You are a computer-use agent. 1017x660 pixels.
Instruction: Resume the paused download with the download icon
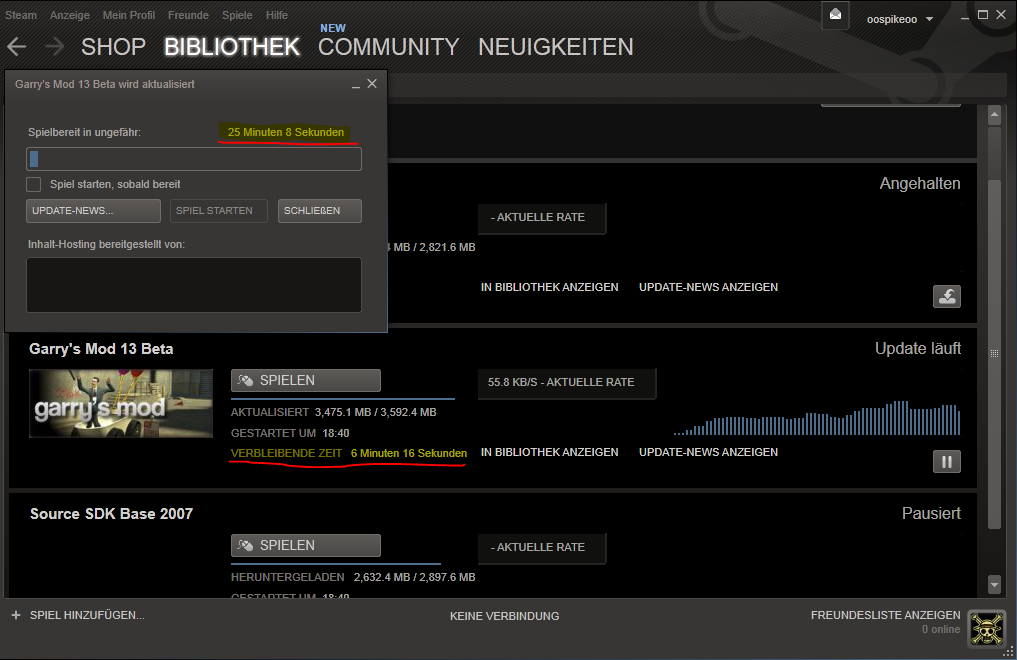[946, 296]
